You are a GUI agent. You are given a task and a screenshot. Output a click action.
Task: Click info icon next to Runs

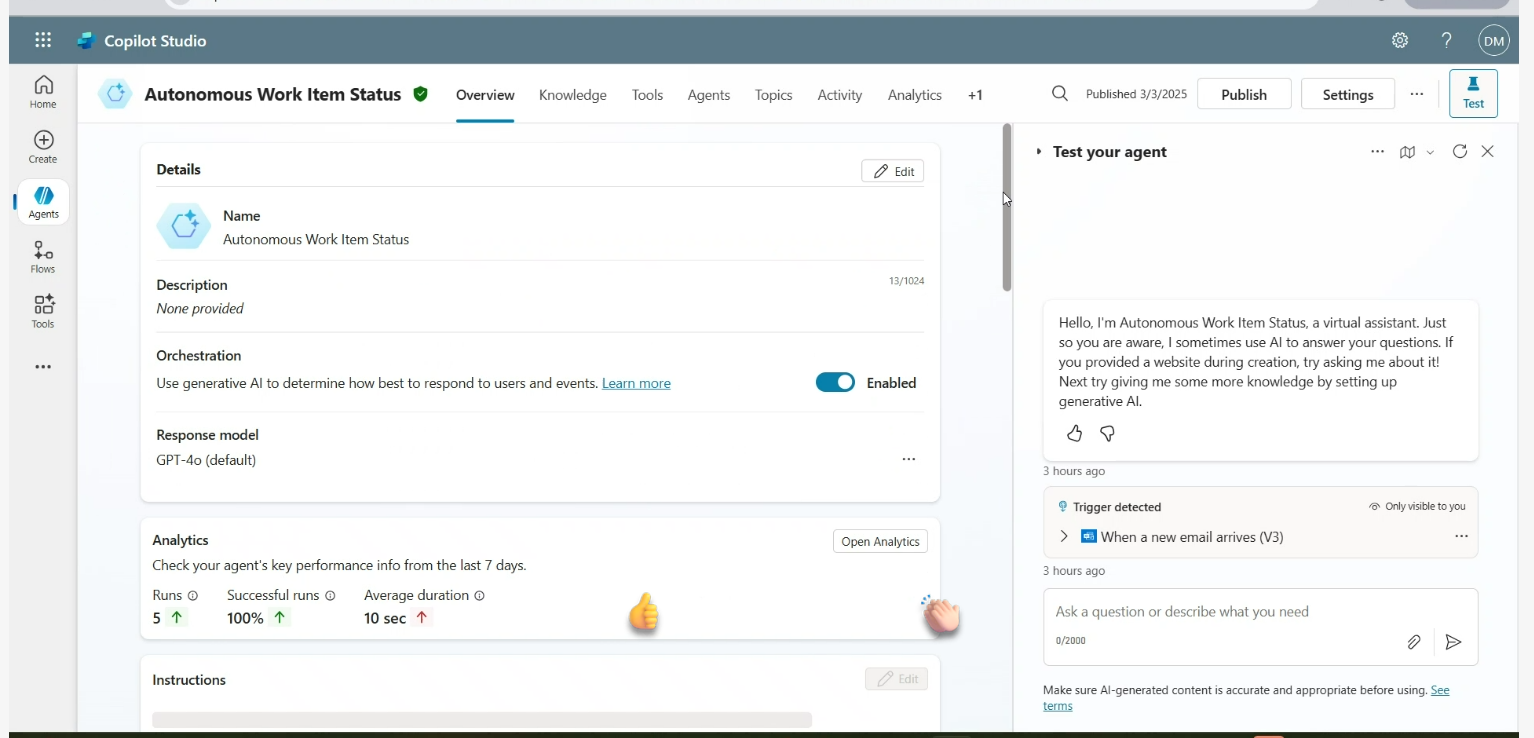coord(193,595)
